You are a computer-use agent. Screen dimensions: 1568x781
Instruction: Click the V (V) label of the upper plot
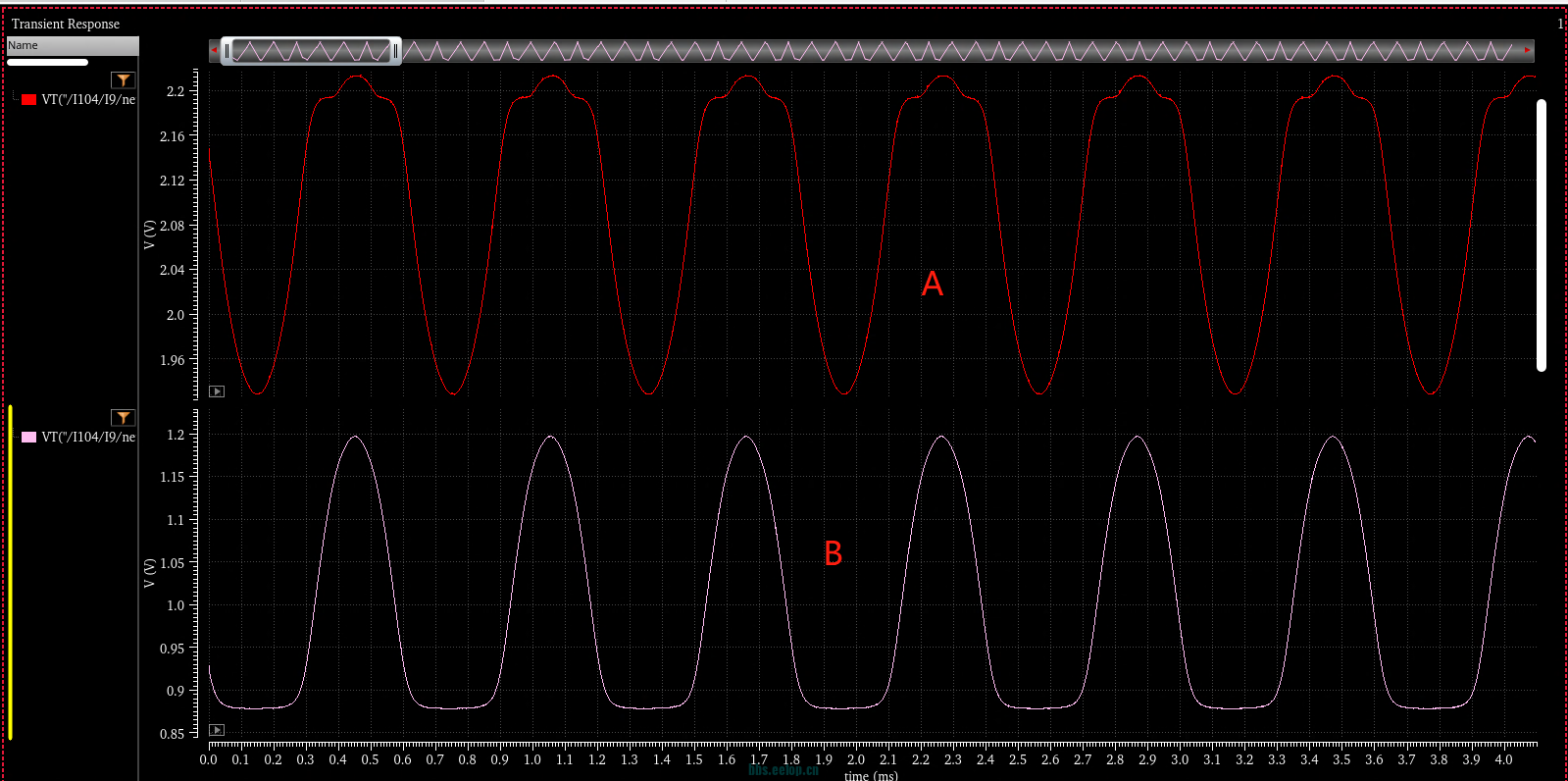149,234
